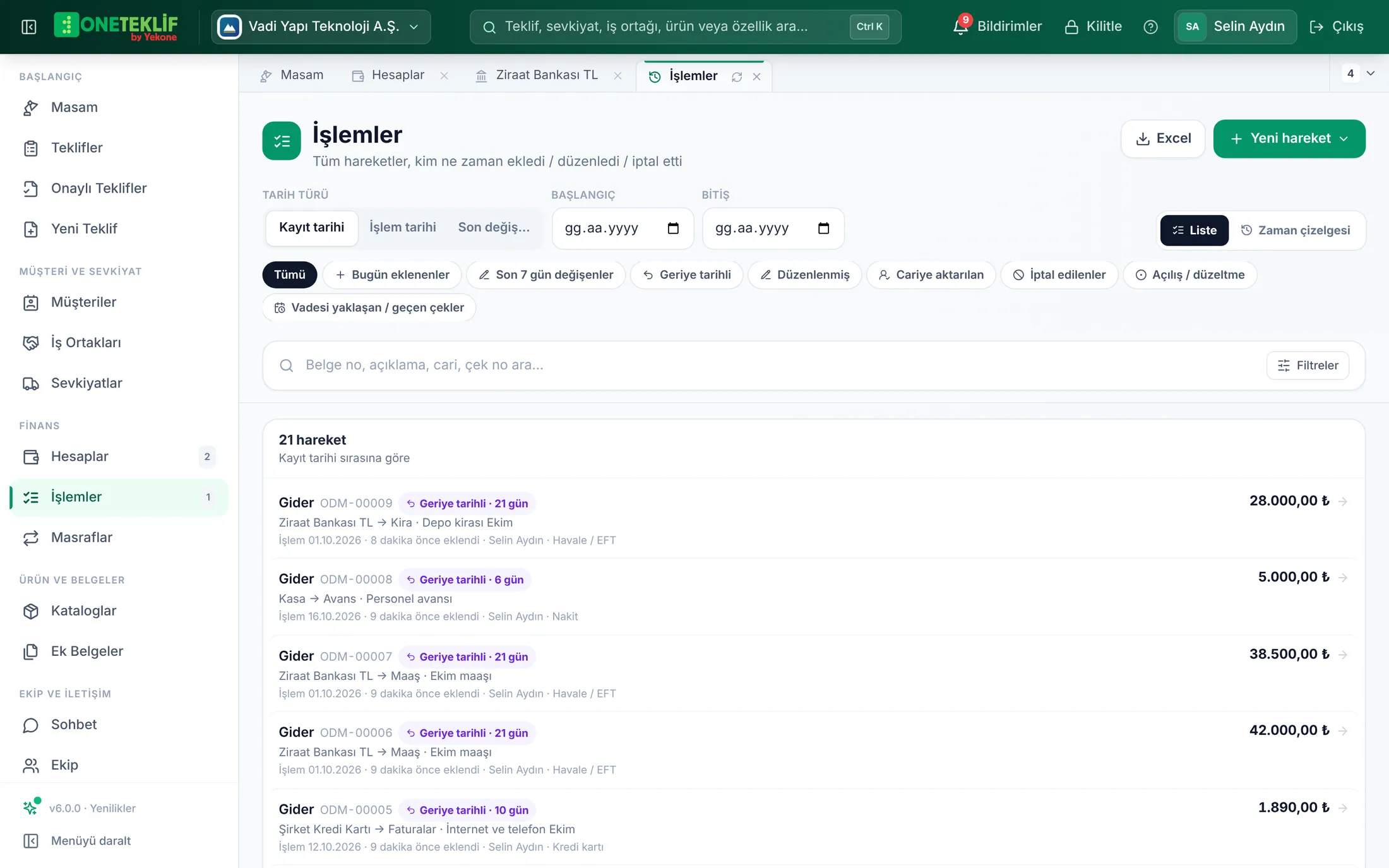Image resolution: width=1389 pixels, height=868 pixels.
Task: Switch date type to İşlem tarihi
Action: pos(403,227)
